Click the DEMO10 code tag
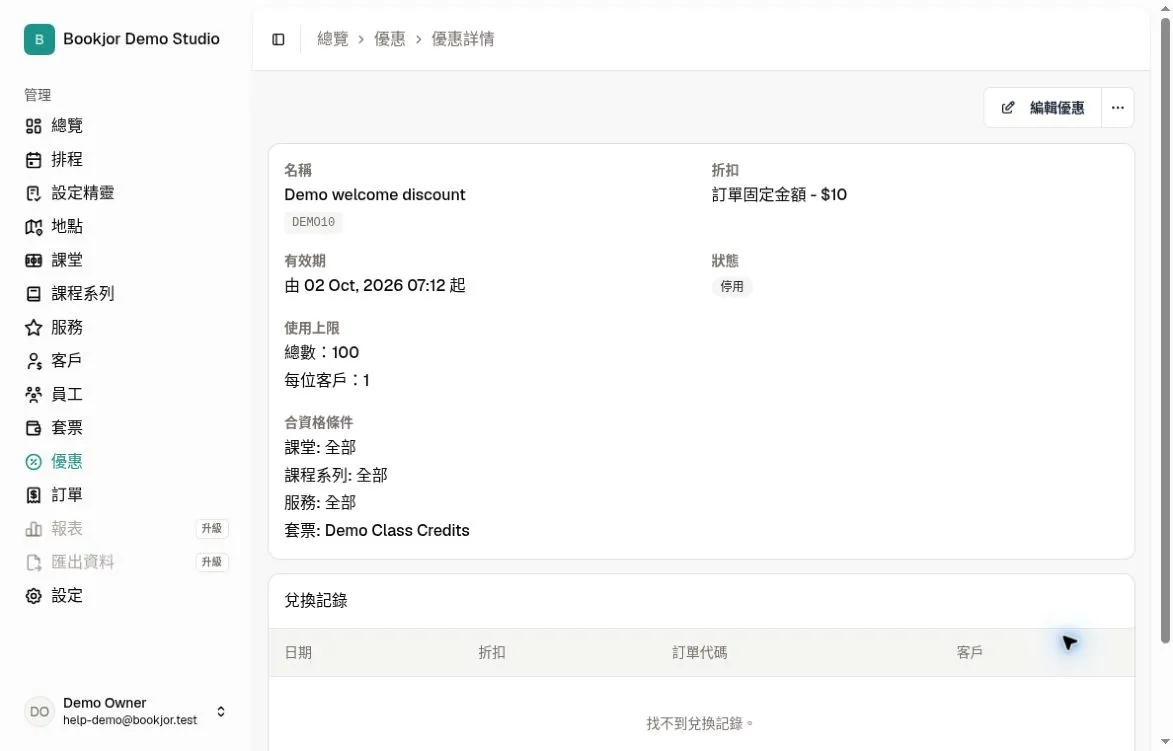This screenshot has height=751, width=1173. (313, 222)
